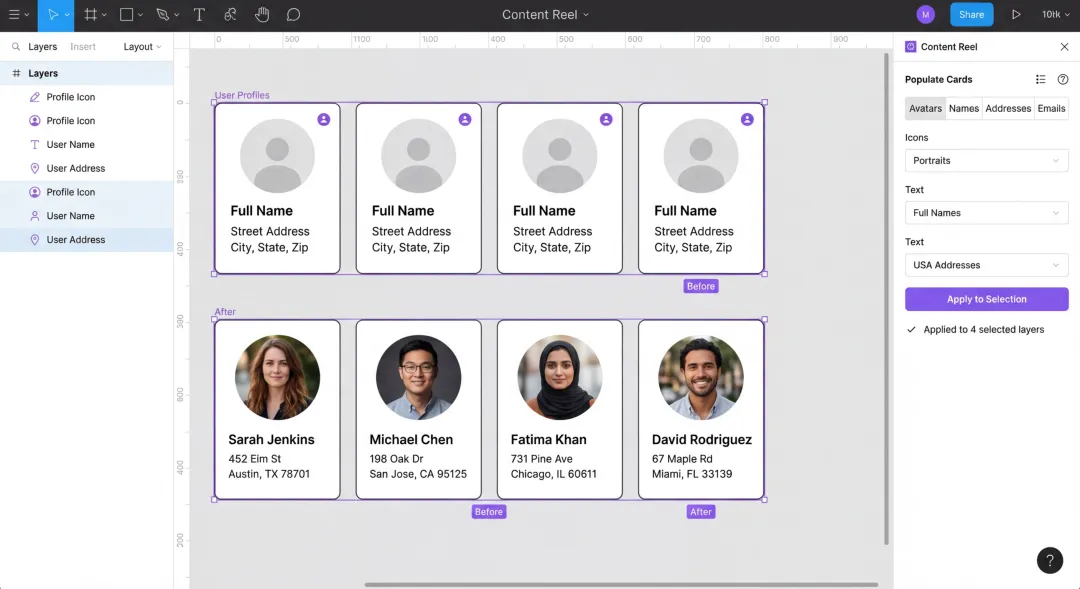Click the Share button
Image resolution: width=1080 pixels, height=589 pixels.
[x=971, y=15]
